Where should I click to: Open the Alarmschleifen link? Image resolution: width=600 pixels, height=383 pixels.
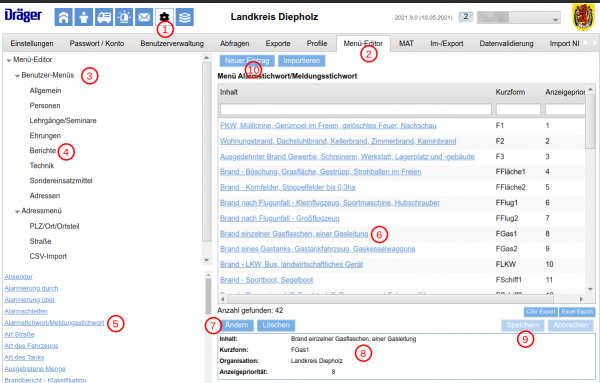click(x=26, y=311)
